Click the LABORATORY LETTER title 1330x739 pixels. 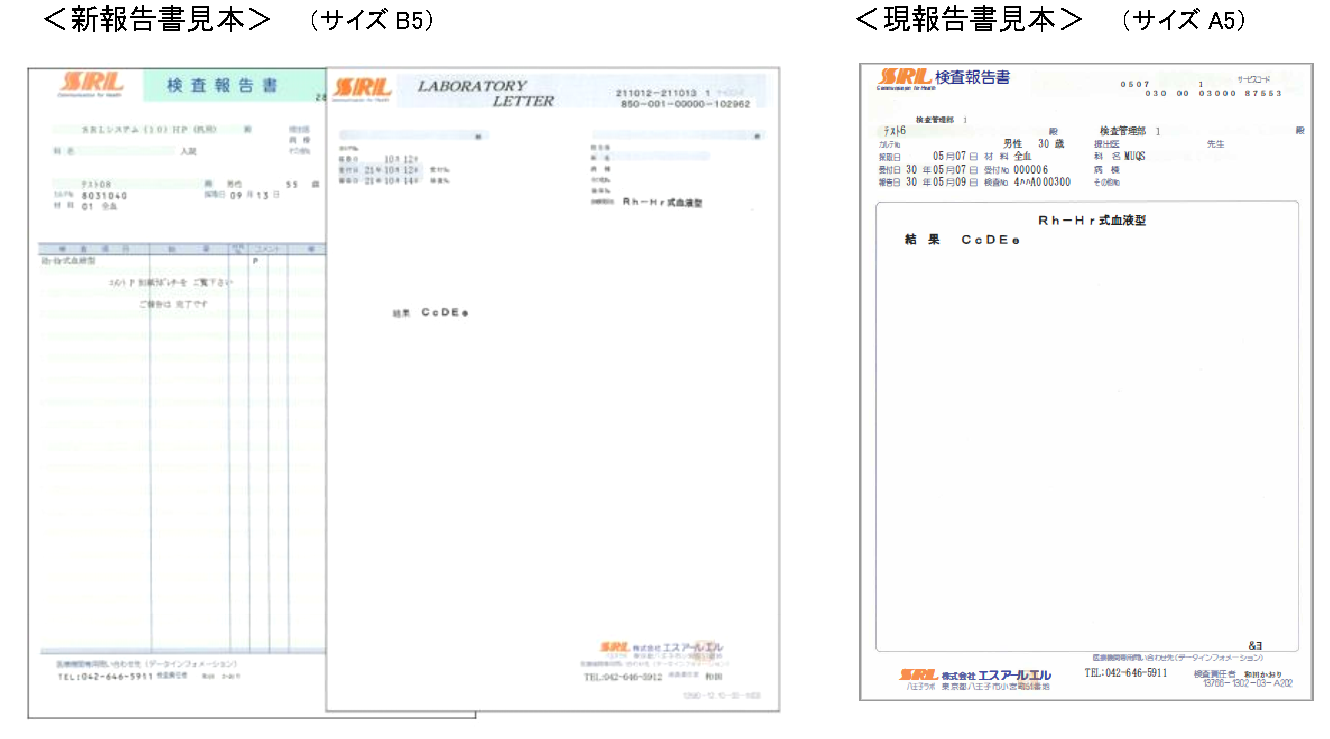(485, 93)
